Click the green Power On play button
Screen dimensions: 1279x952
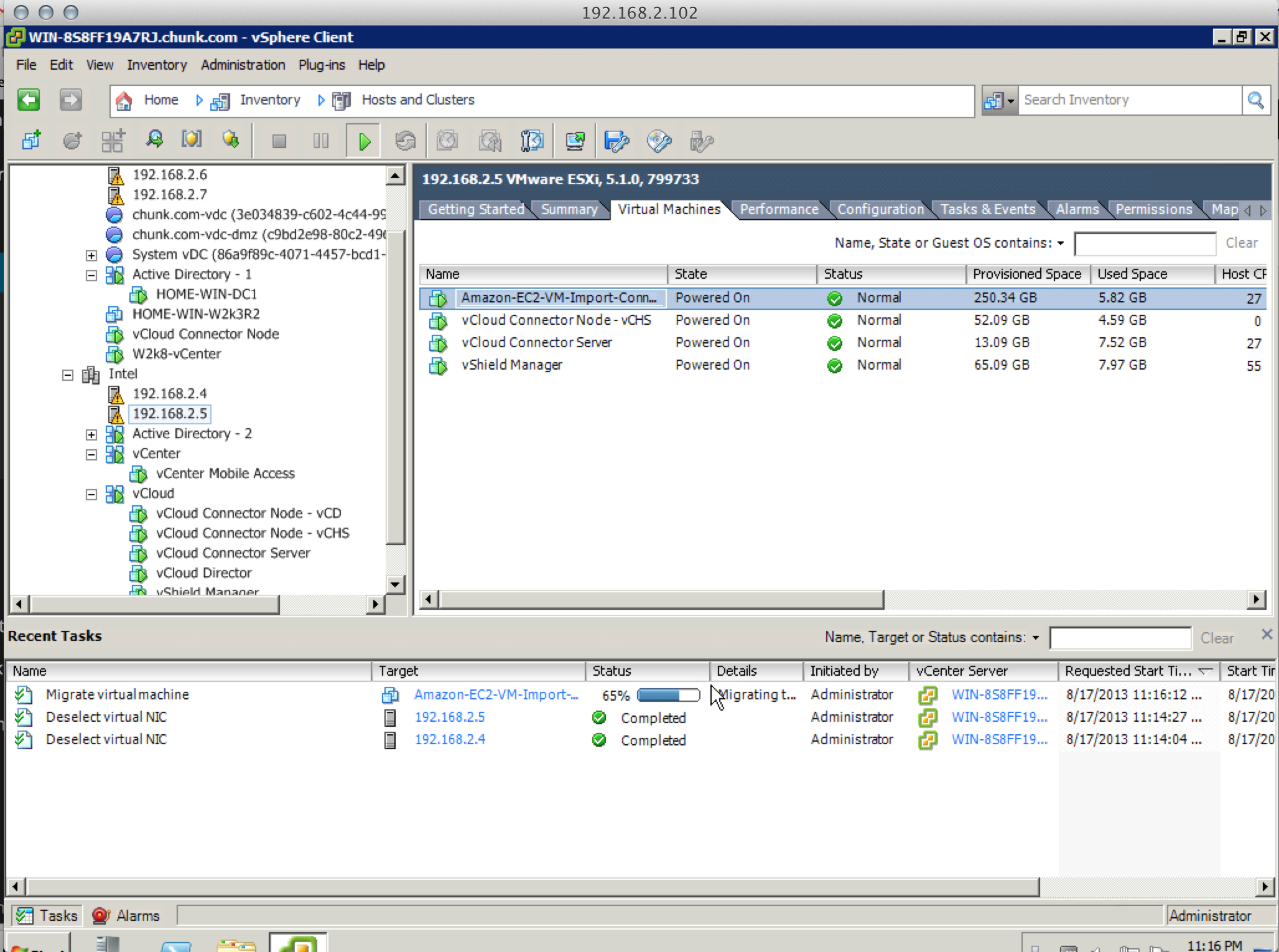tap(364, 141)
